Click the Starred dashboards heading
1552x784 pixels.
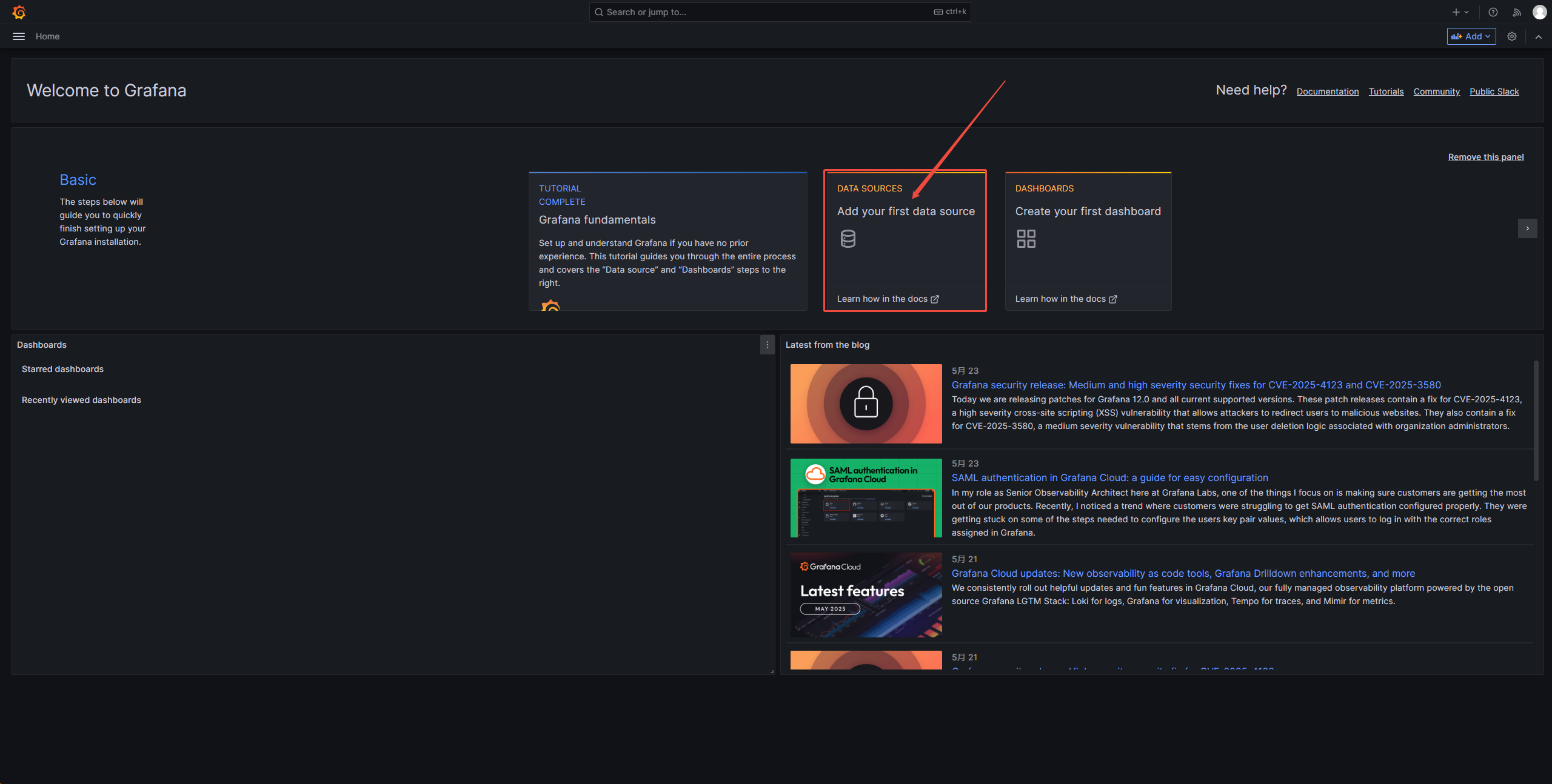click(62, 369)
